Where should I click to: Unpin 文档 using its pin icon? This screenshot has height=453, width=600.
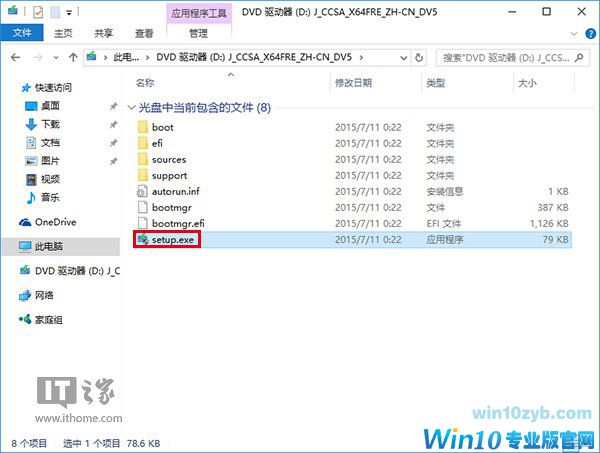tap(113, 143)
